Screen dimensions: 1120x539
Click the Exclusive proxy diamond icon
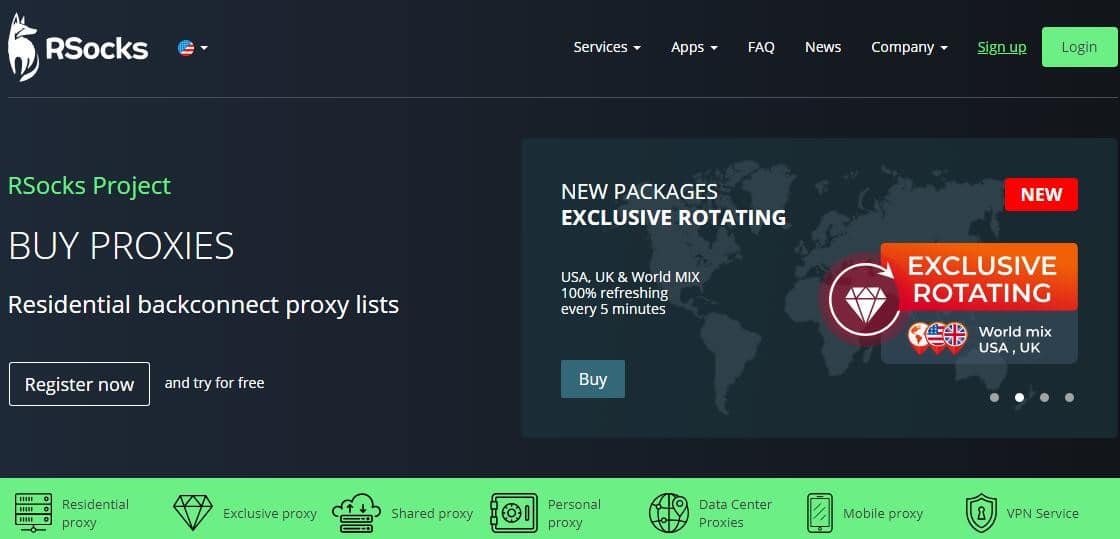pyautogui.click(x=193, y=513)
